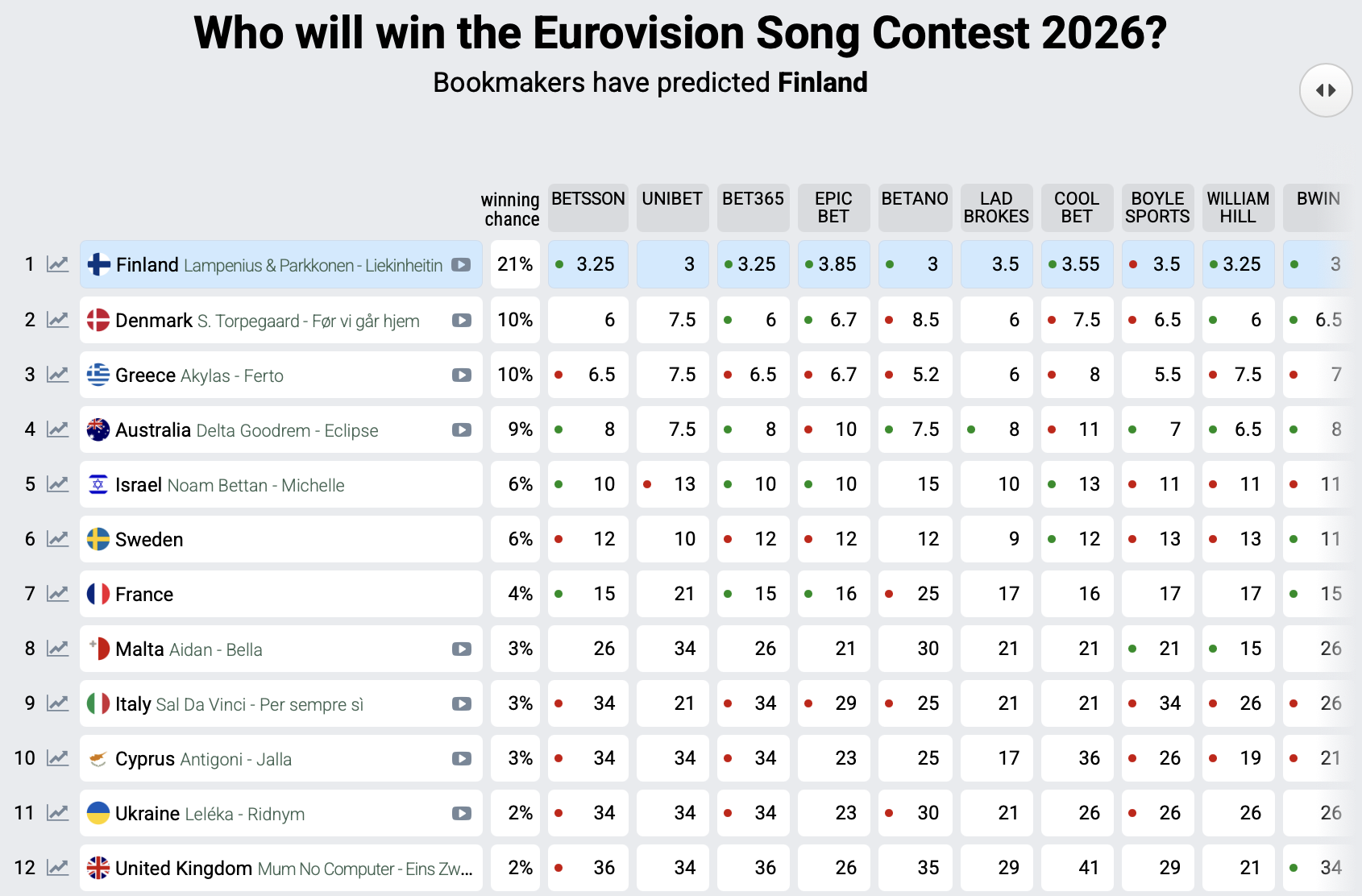This screenshot has height=896, width=1362.
Task: Open Sweden's odds trend graph icon
Action: tap(57, 539)
